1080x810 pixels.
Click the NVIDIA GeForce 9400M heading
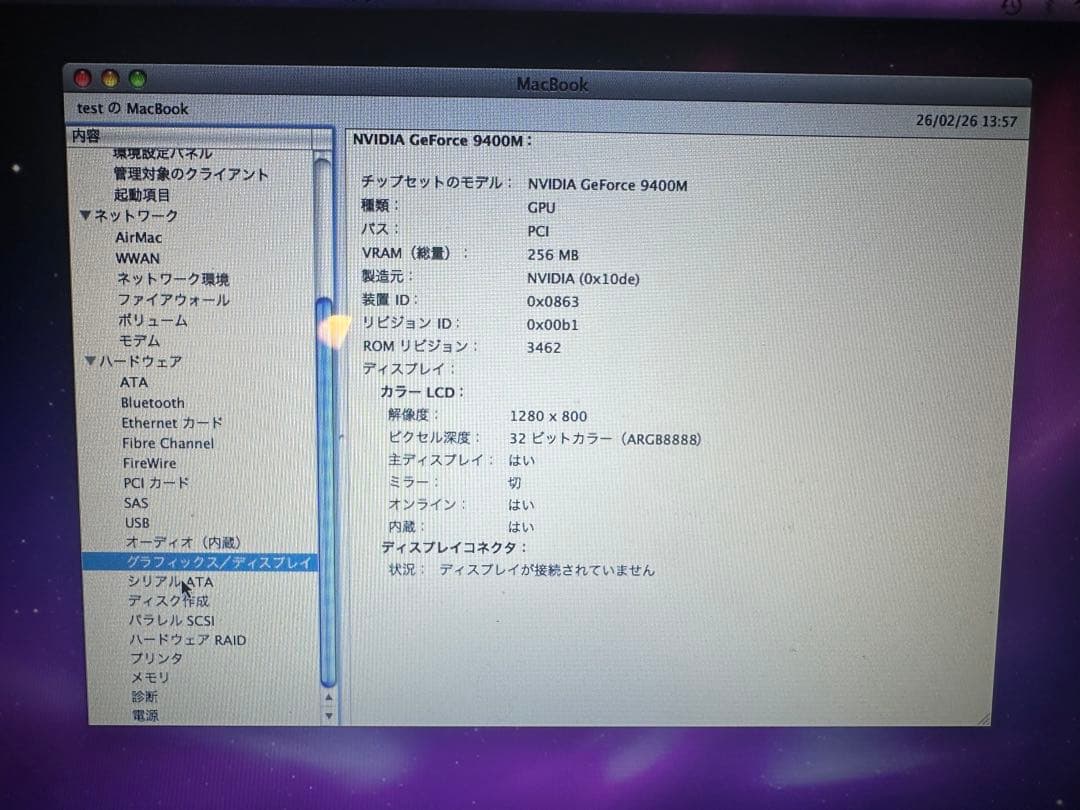(x=442, y=141)
